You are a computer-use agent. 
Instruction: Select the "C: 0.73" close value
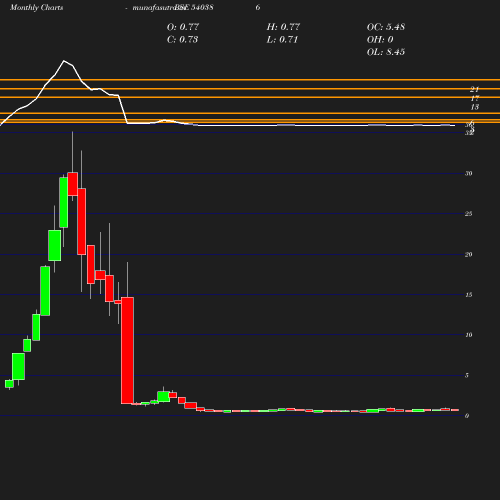click(182, 40)
